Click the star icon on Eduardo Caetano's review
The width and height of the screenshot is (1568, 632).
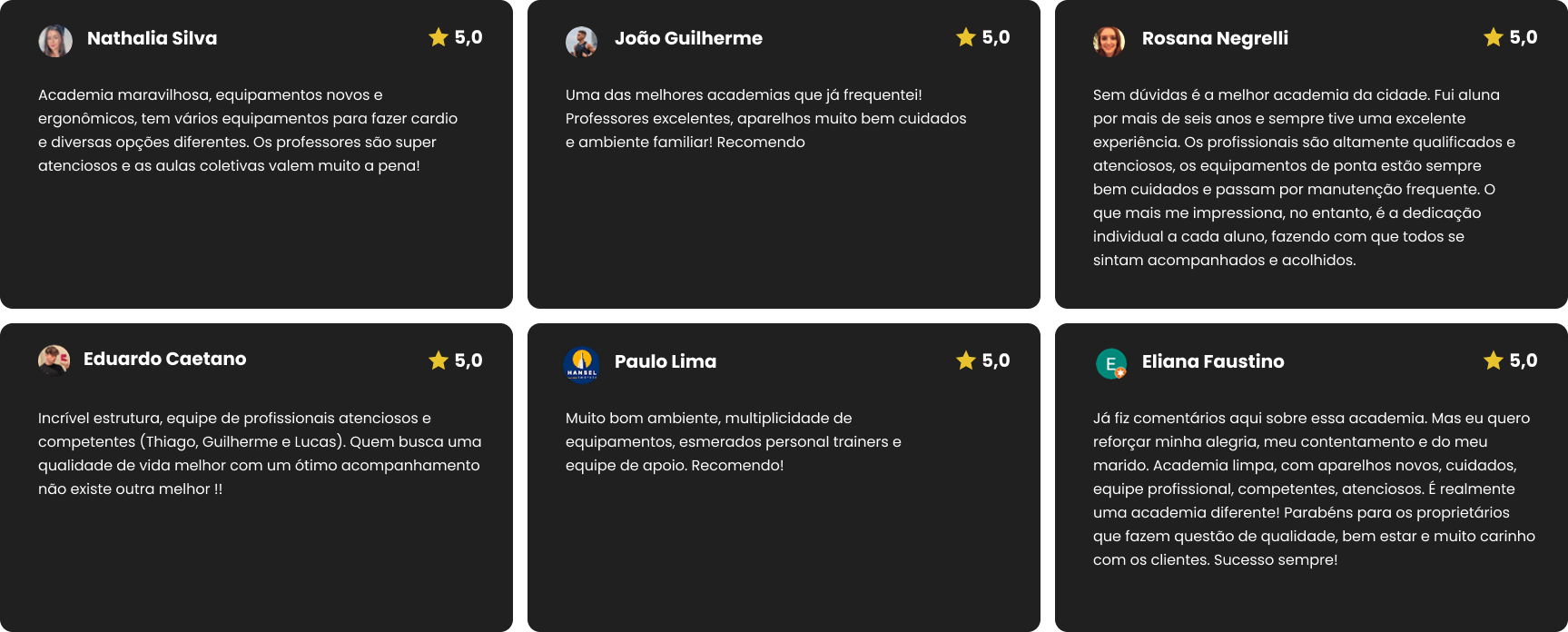coord(439,360)
